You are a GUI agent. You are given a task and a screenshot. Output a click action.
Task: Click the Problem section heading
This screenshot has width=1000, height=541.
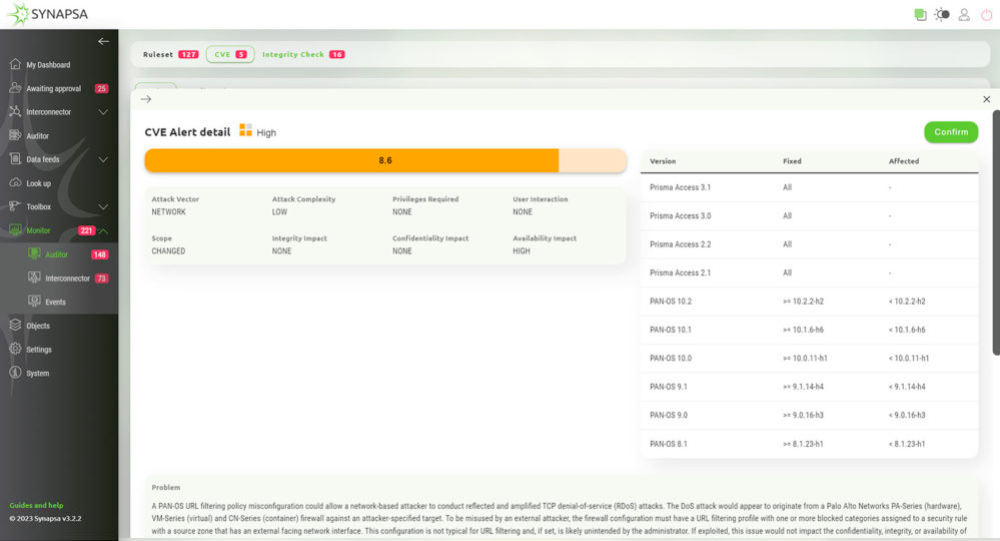(166, 487)
